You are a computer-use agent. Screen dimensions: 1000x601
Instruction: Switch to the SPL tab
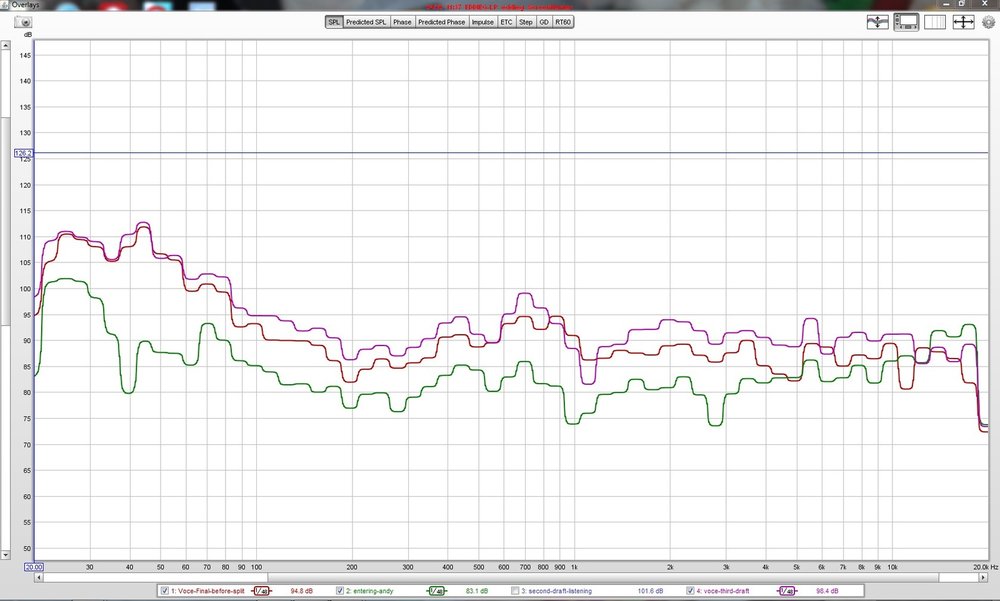tap(334, 22)
